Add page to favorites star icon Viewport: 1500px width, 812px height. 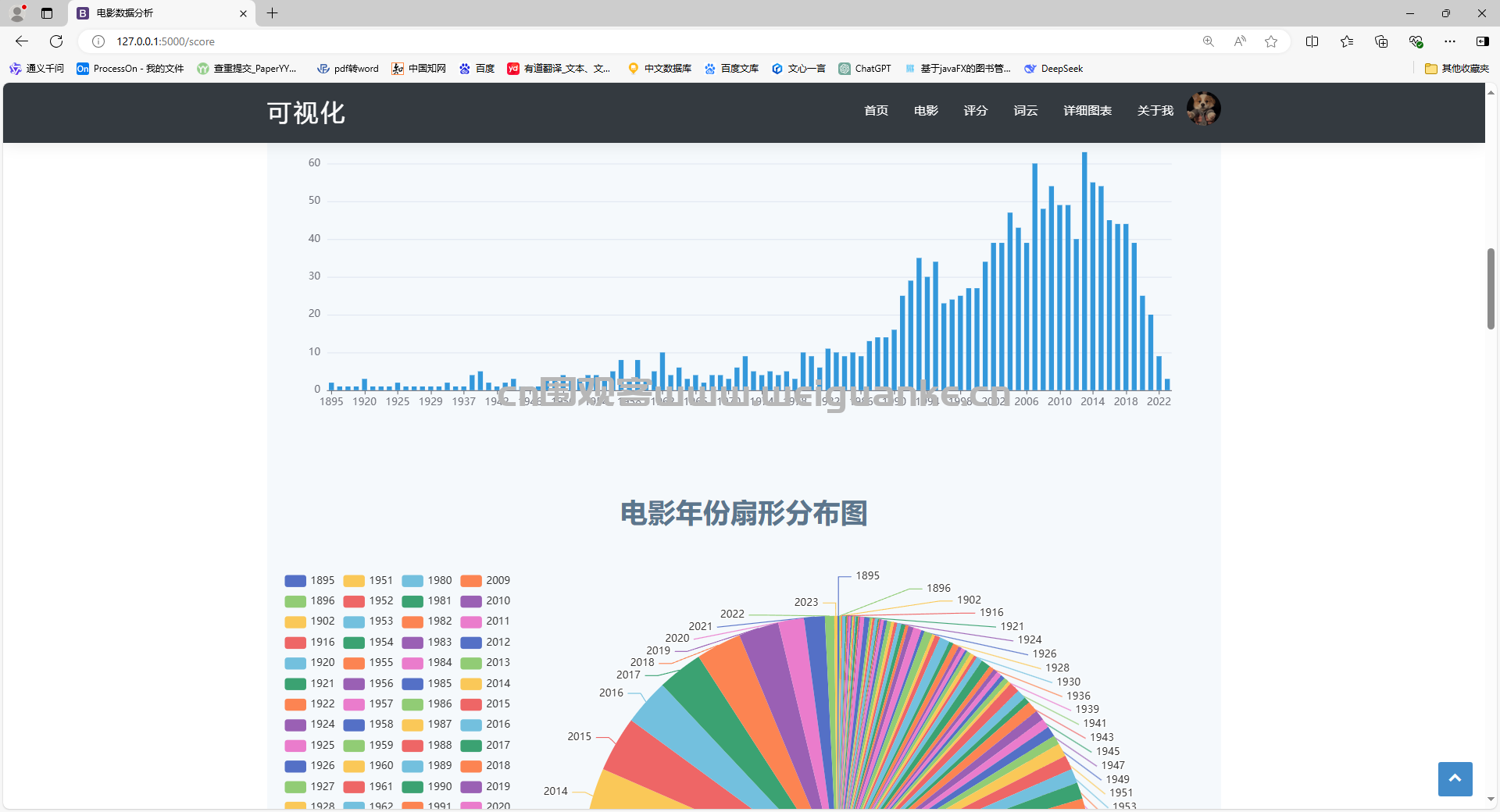[x=1271, y=41]
